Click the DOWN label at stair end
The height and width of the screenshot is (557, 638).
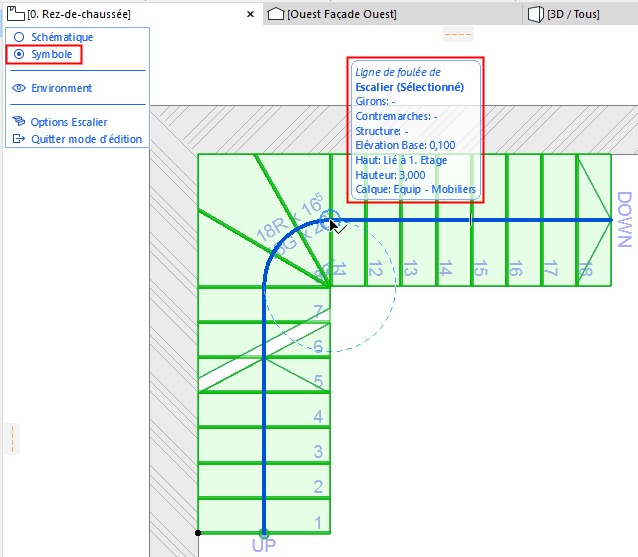click(x=625, y=220)
